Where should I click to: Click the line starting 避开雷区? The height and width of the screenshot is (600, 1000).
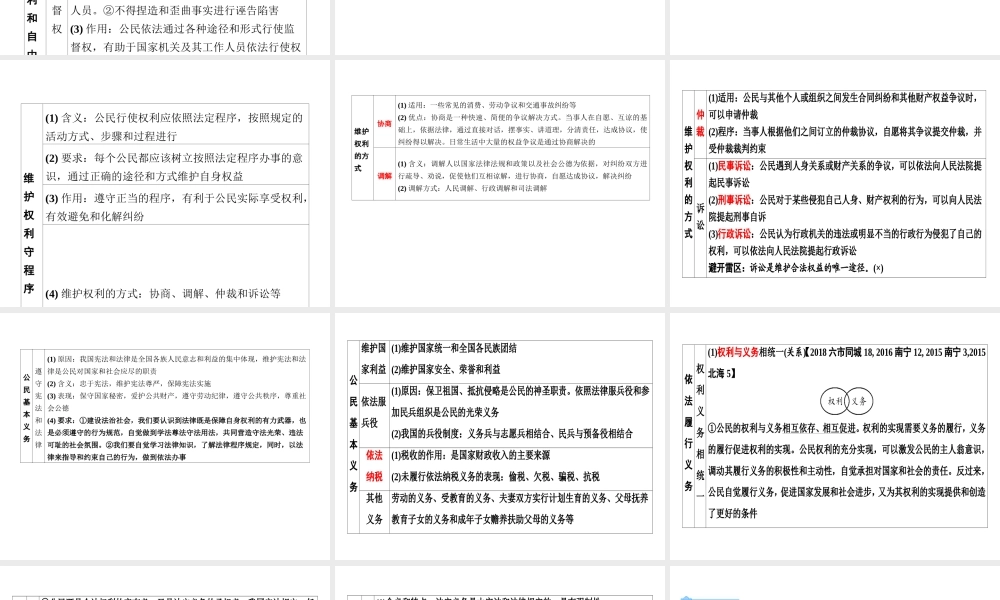click(796, 268)
